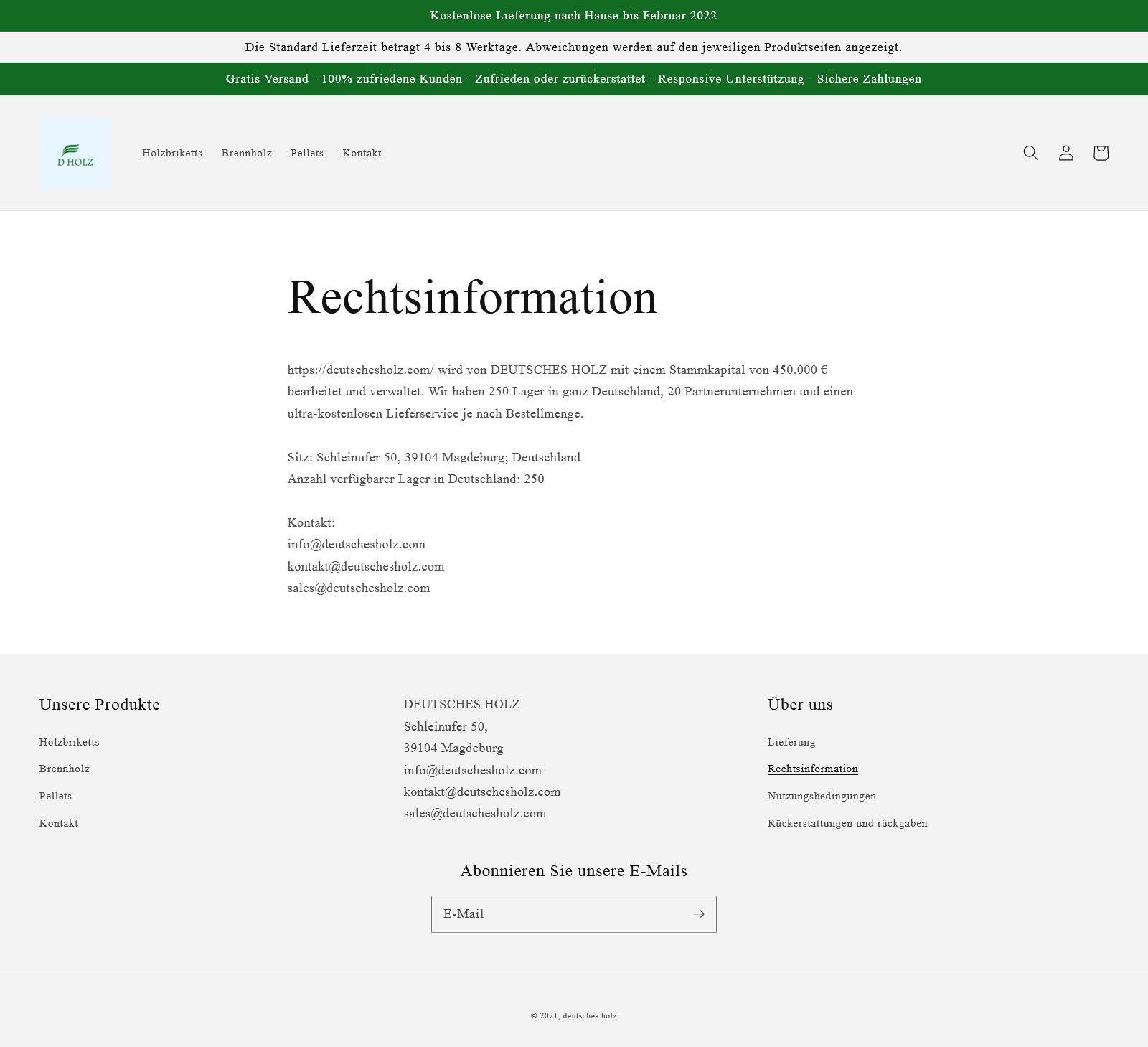Follow the footer Kontakt link
The width and height of the screenshot is (1148, 1047).
pos(59,823)
